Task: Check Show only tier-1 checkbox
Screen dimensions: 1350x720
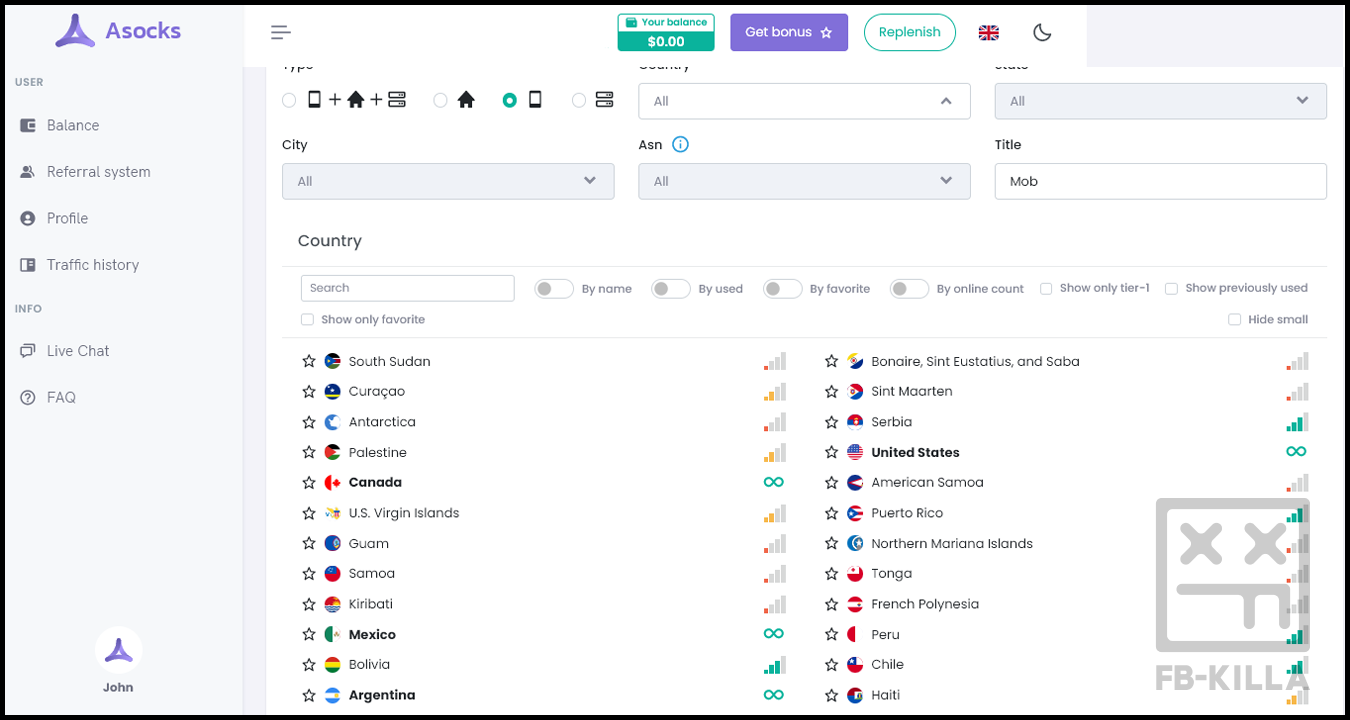Action: (1046, 289)
